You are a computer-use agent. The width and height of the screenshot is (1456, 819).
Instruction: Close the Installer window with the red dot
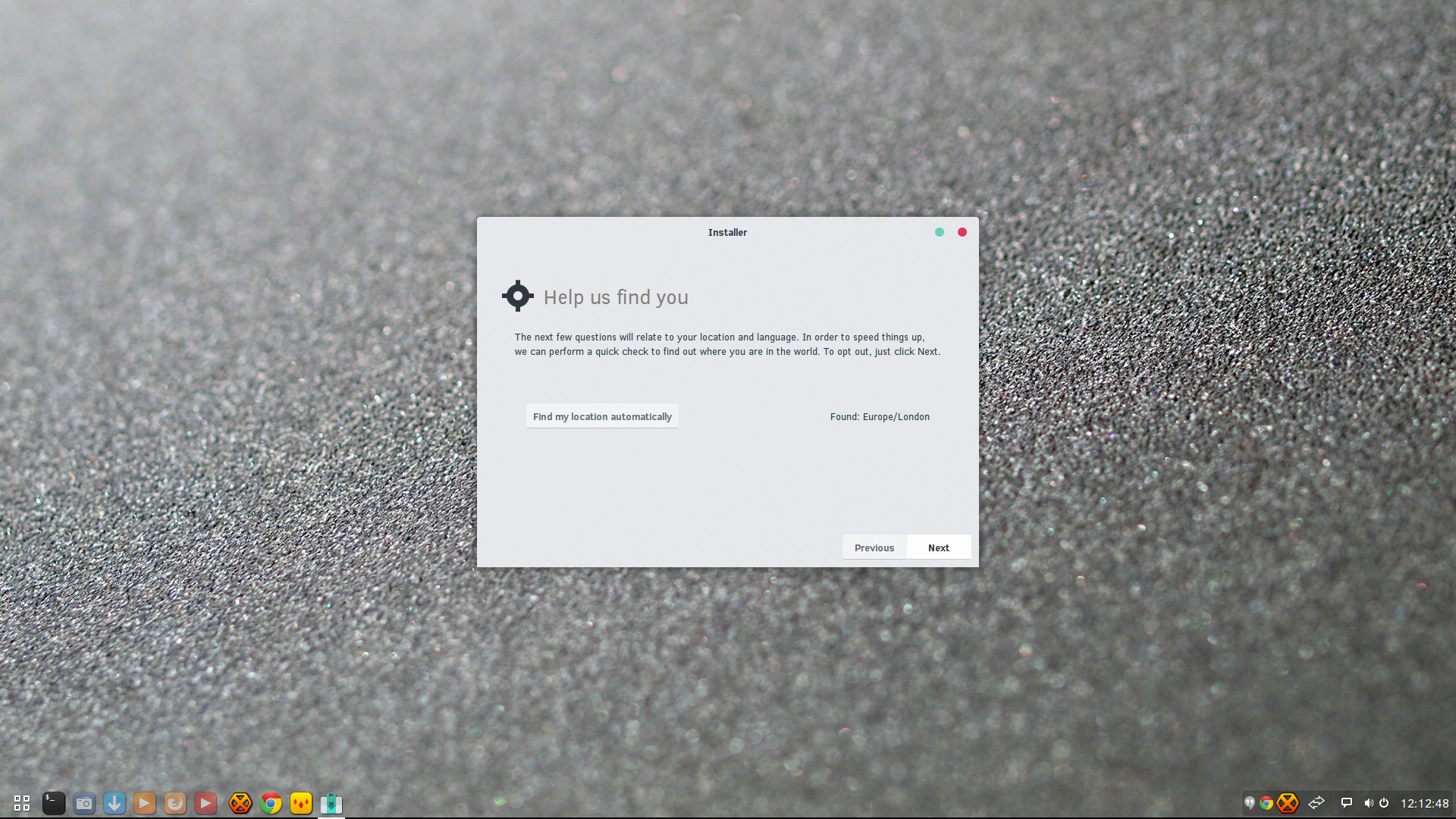click(x=962, y=232)
